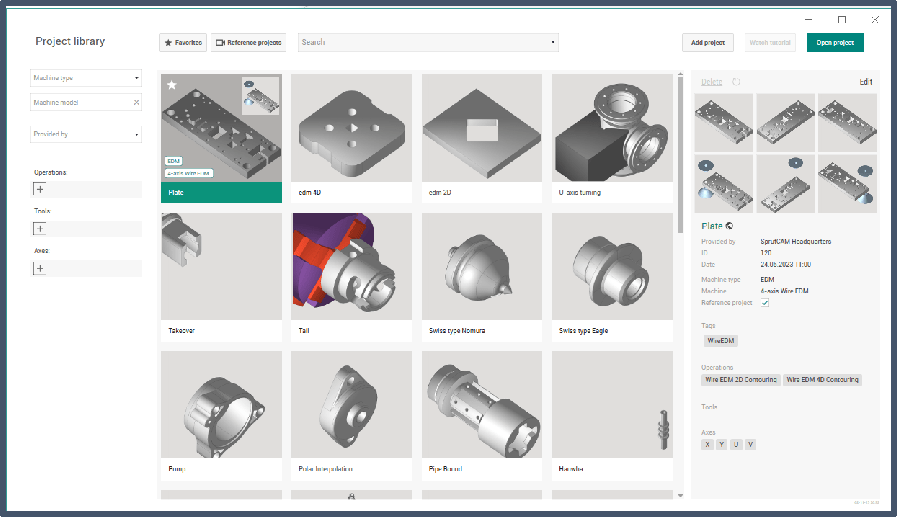Click Edit in the details panel

click(x=865, y=82)
